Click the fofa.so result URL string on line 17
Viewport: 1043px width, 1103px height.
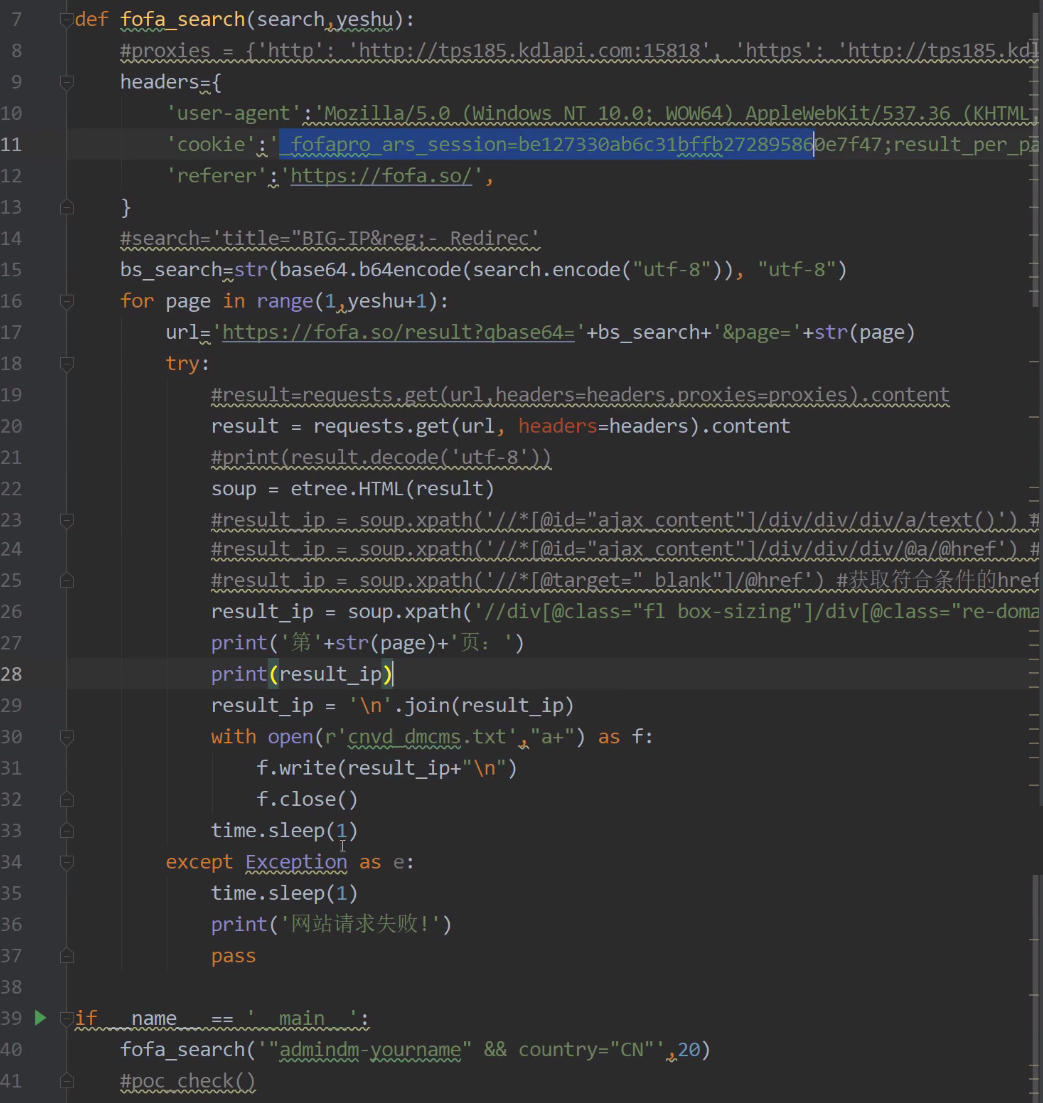pyautogui.click(x=400, y=332)
